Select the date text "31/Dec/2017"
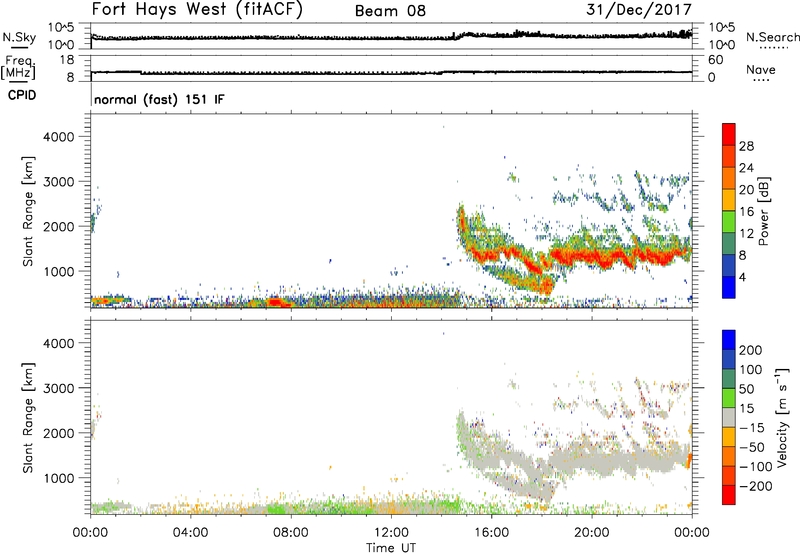This screenshot has height=554, width=800. coord(639,9)
